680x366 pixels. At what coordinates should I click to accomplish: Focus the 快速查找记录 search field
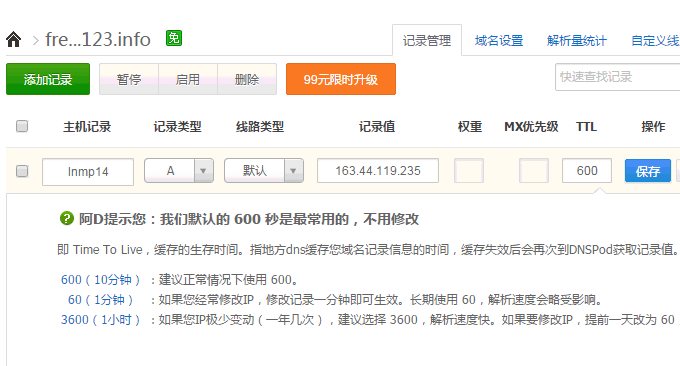tap(618, 77)
